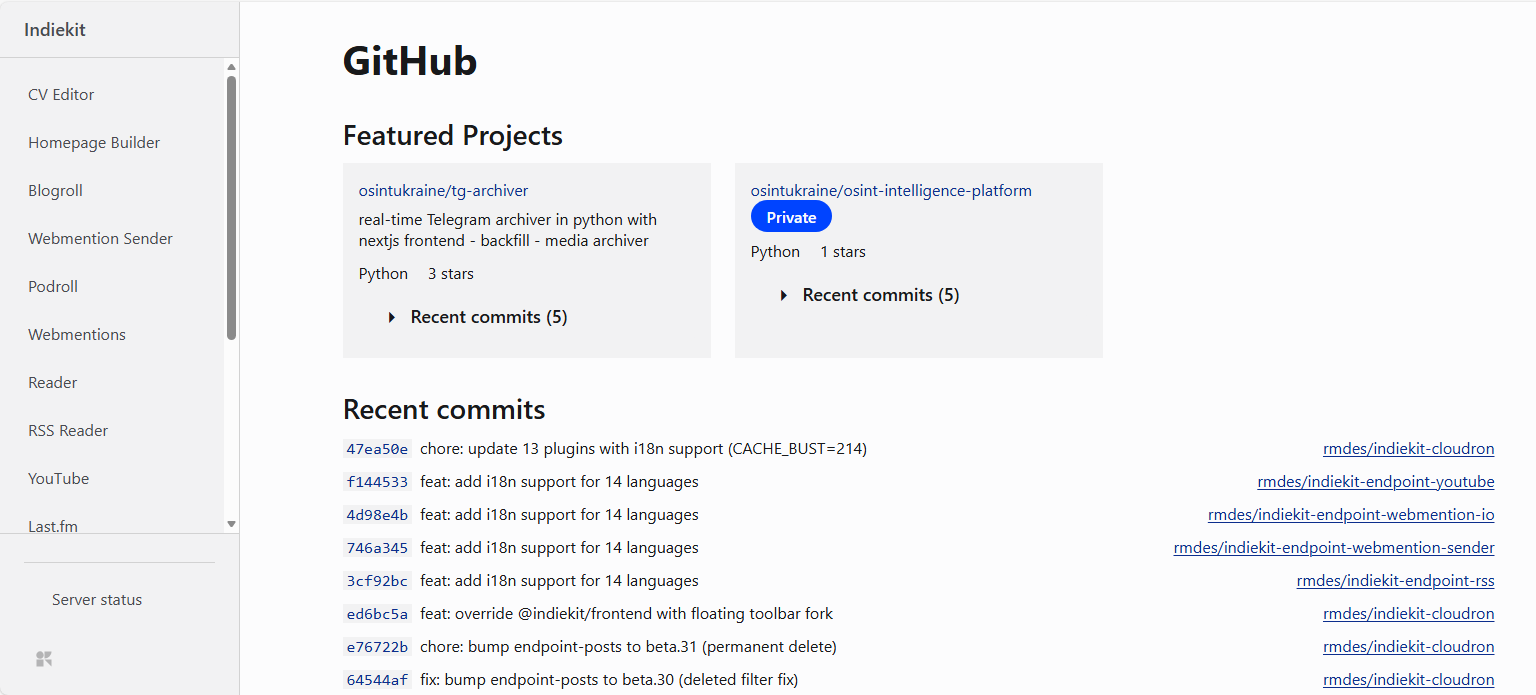Click the Indiekit logo icon in sidebar footer
Viewport: 1536px width, 695px height.
tap(44, 658)
